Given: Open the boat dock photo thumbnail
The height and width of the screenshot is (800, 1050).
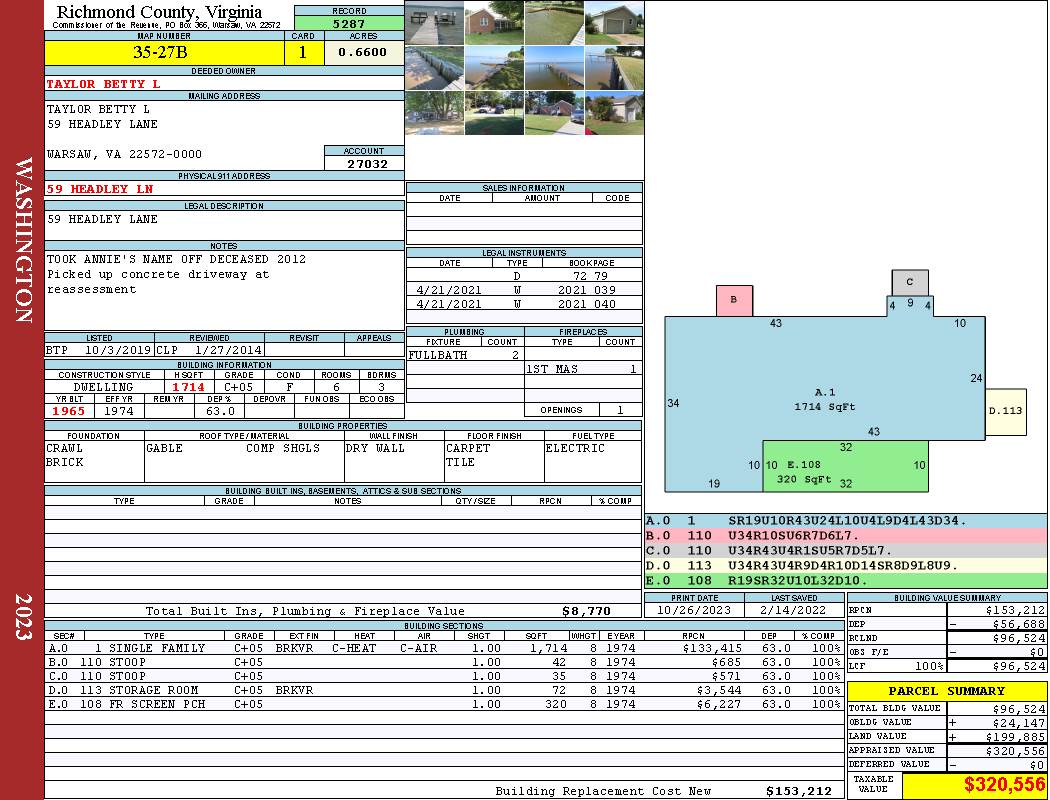Looking at the screenshot, I should click(x=434, y=22).
